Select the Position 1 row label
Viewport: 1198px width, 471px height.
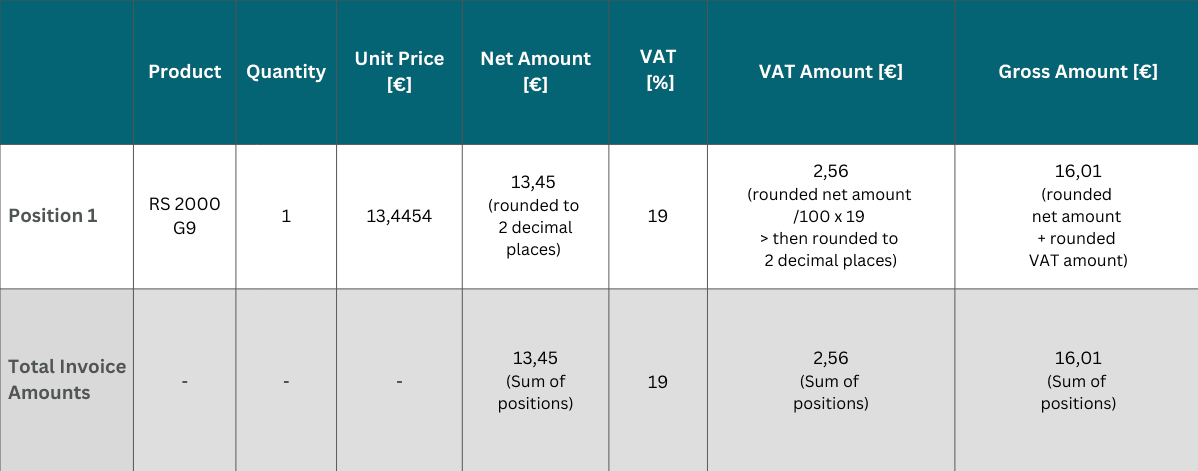pyautogui.click(x=53, y=216)
